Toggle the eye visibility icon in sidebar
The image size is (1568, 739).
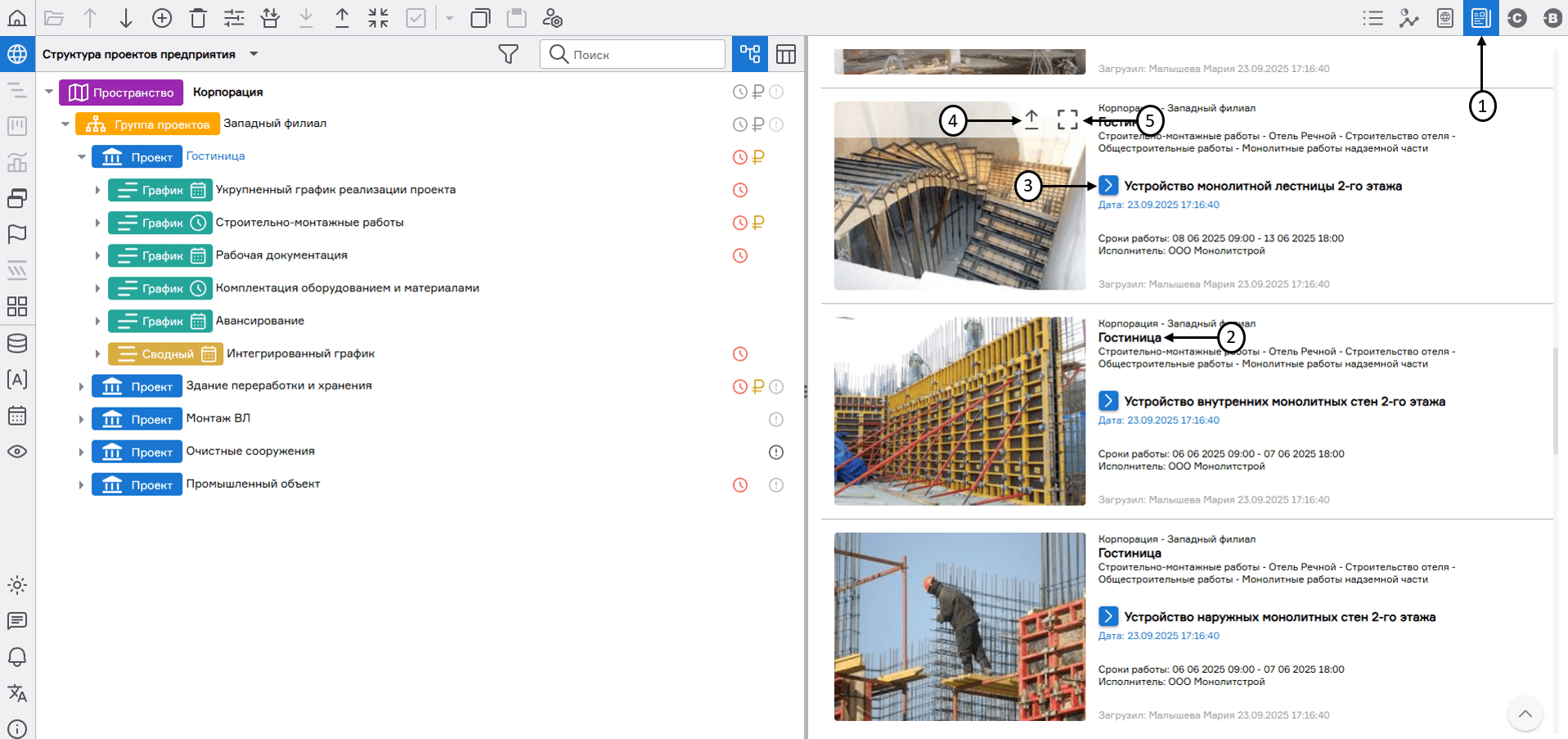17,452
